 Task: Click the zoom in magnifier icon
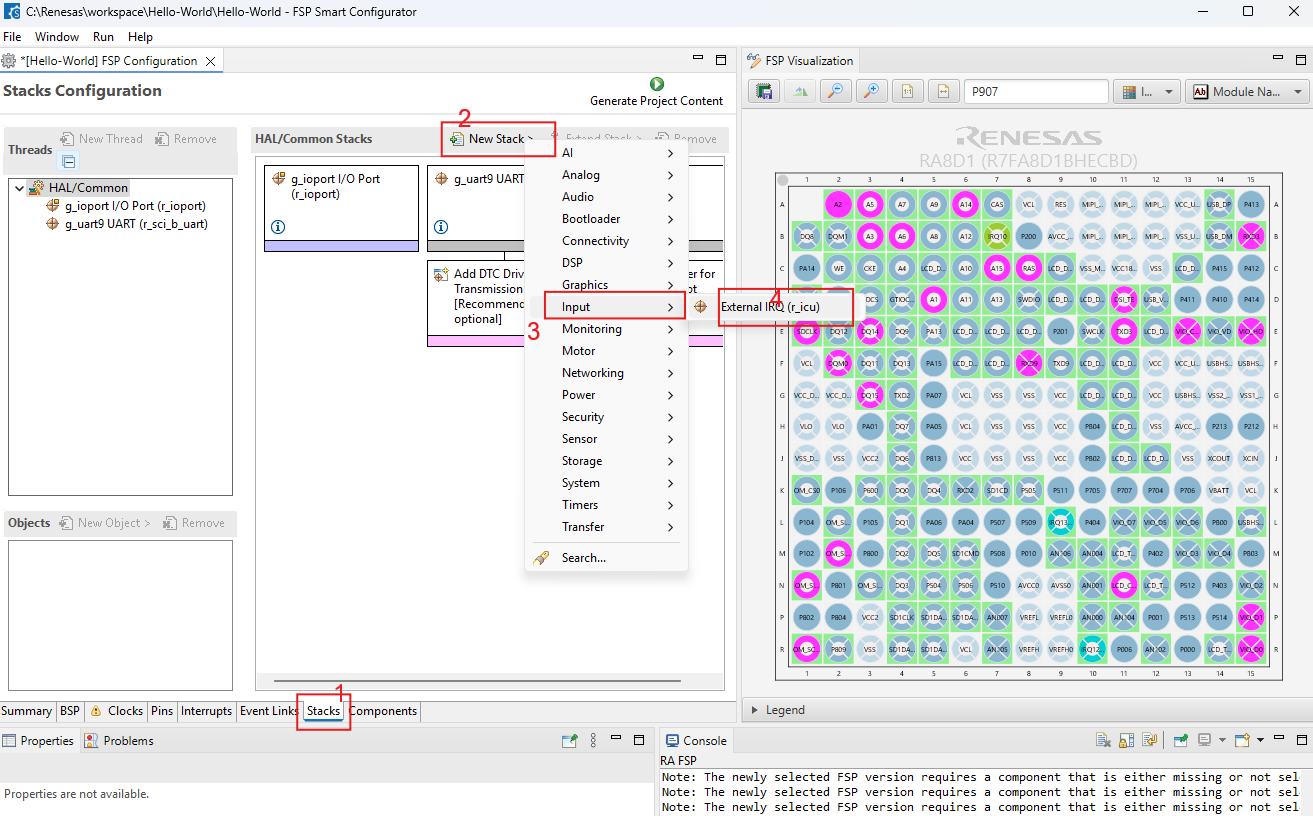coord(871,92)
